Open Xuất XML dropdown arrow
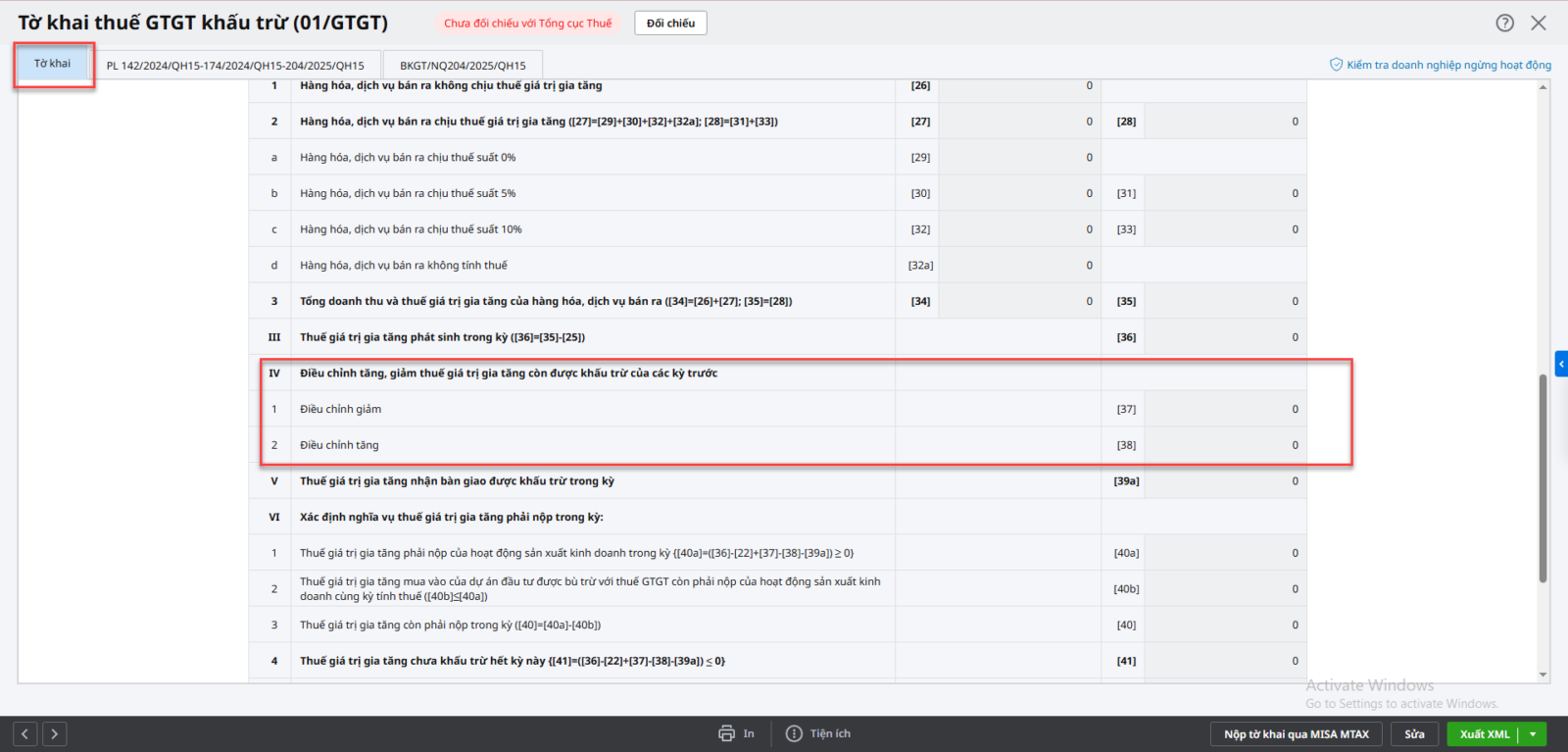The width and height of the screenshot is (1568, 752). [x=1533, y=734]
